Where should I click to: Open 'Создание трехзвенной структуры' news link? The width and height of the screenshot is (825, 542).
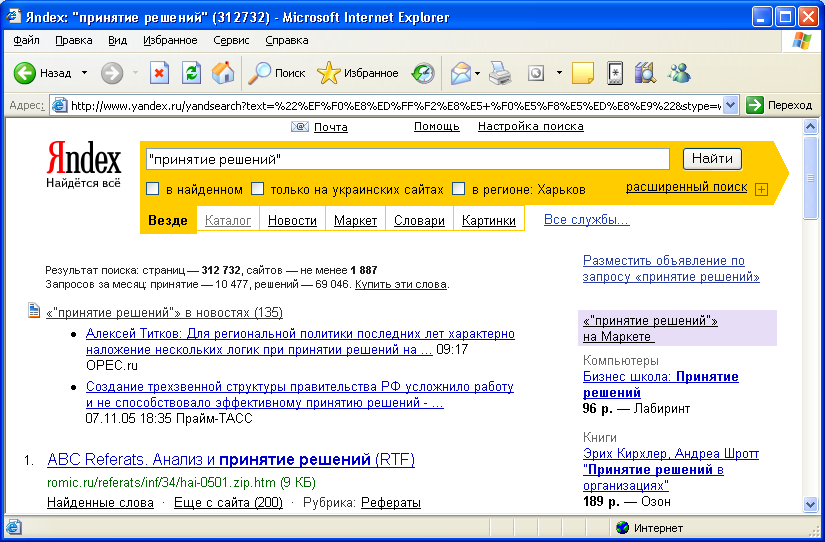pos(300,395)
